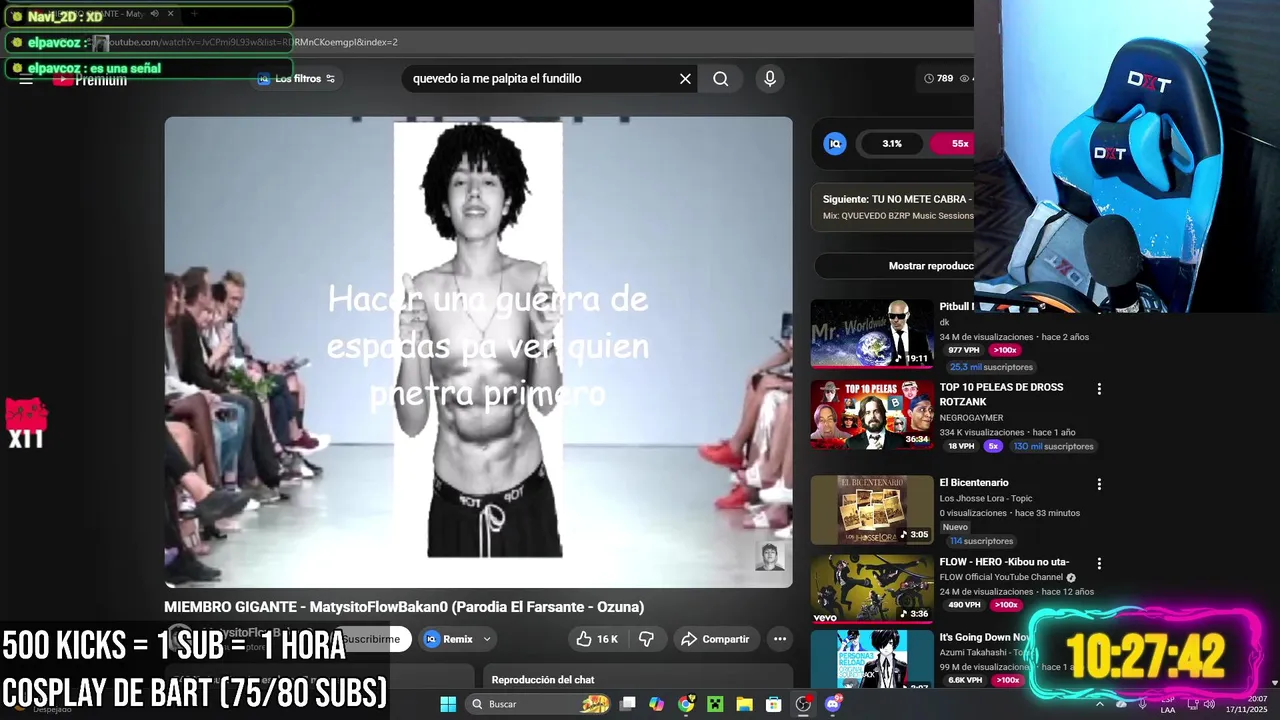Subscribe using the Suscribirme button
This screenshot has height=720, width=1280.
tap(371, 639)
